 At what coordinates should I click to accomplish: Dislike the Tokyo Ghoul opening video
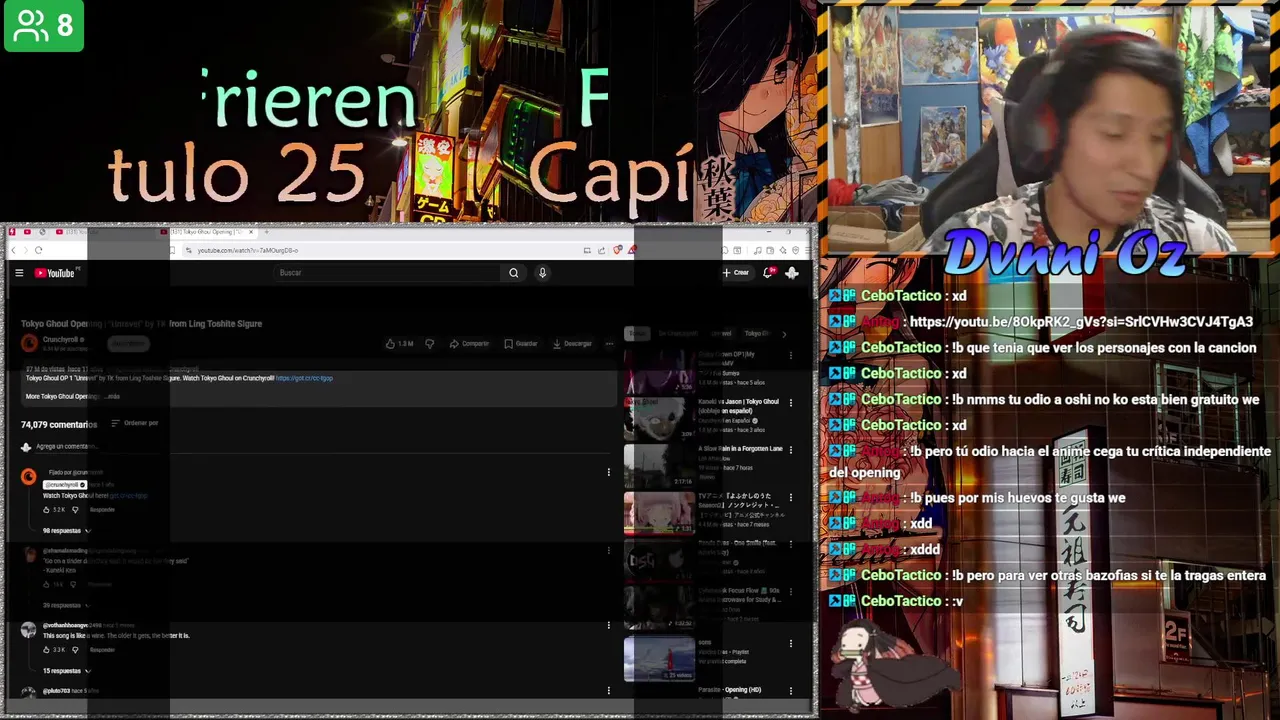430,344
